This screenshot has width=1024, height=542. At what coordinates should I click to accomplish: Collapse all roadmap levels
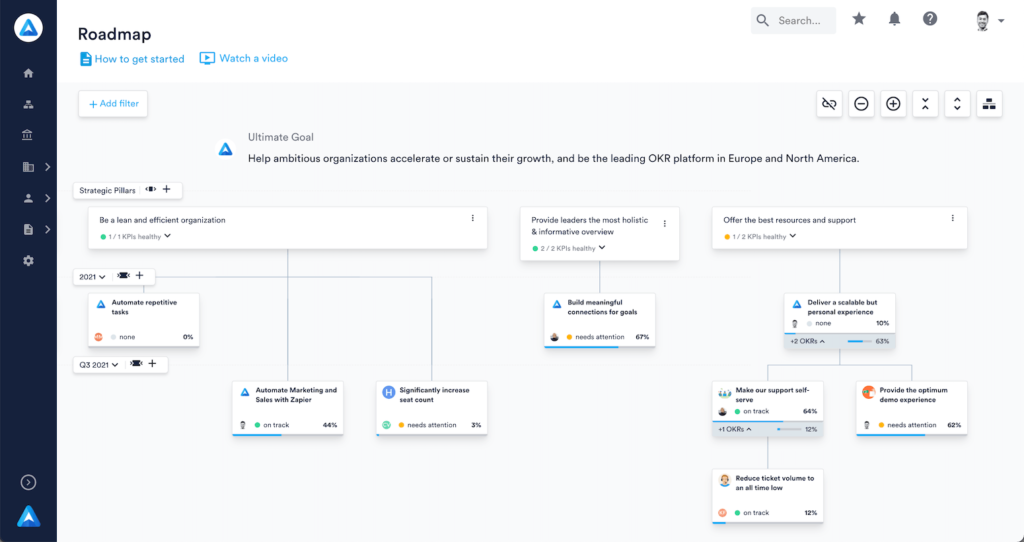[x=925, y=104]
